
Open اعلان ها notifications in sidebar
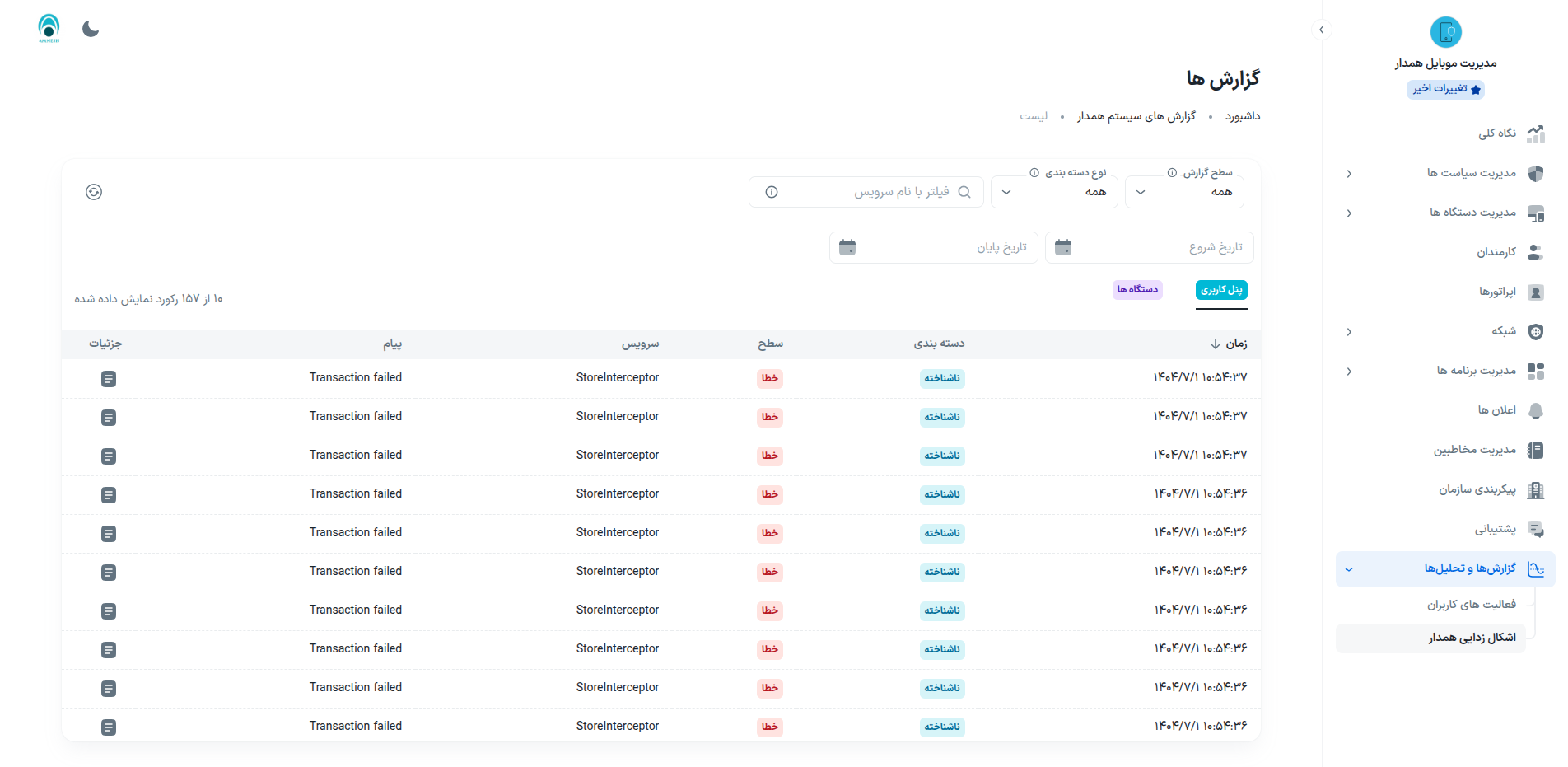coord(1496,410)
